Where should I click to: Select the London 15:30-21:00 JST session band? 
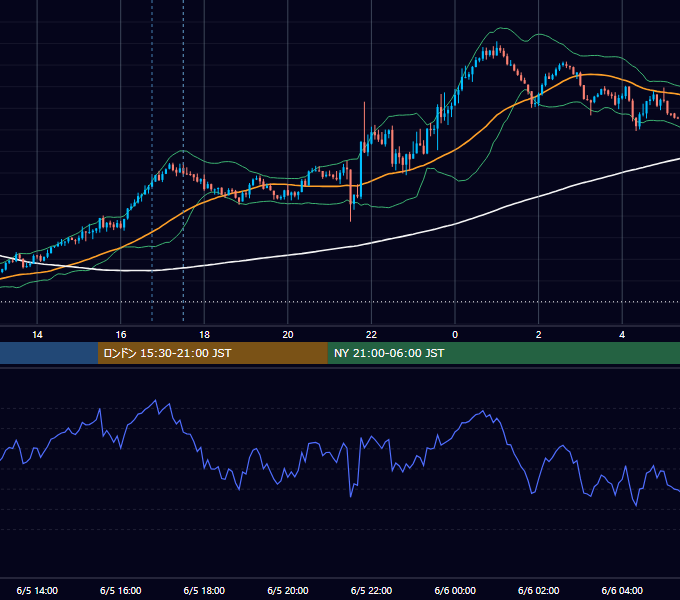212,353
